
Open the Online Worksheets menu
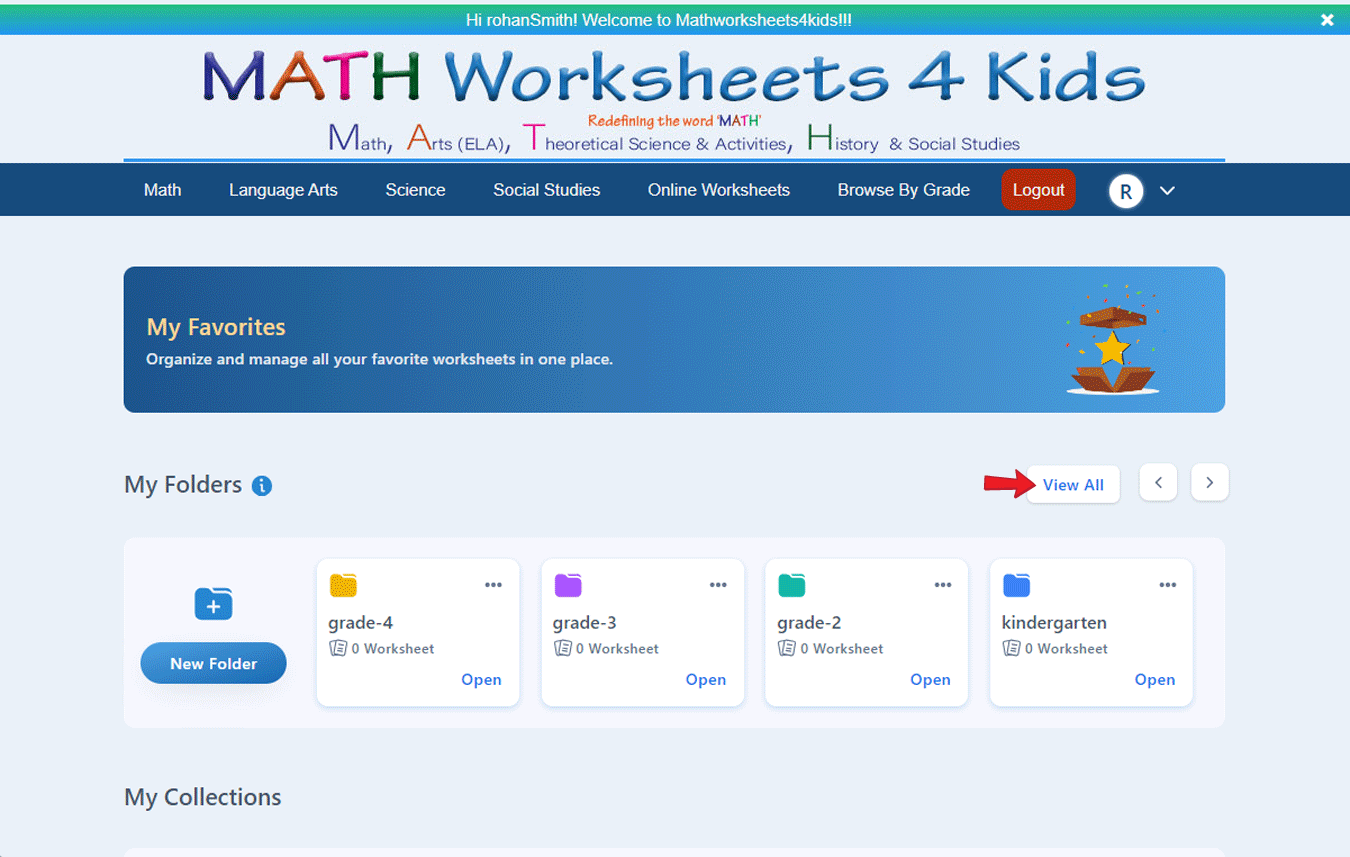pyautogui.click(x=718, y=190)
